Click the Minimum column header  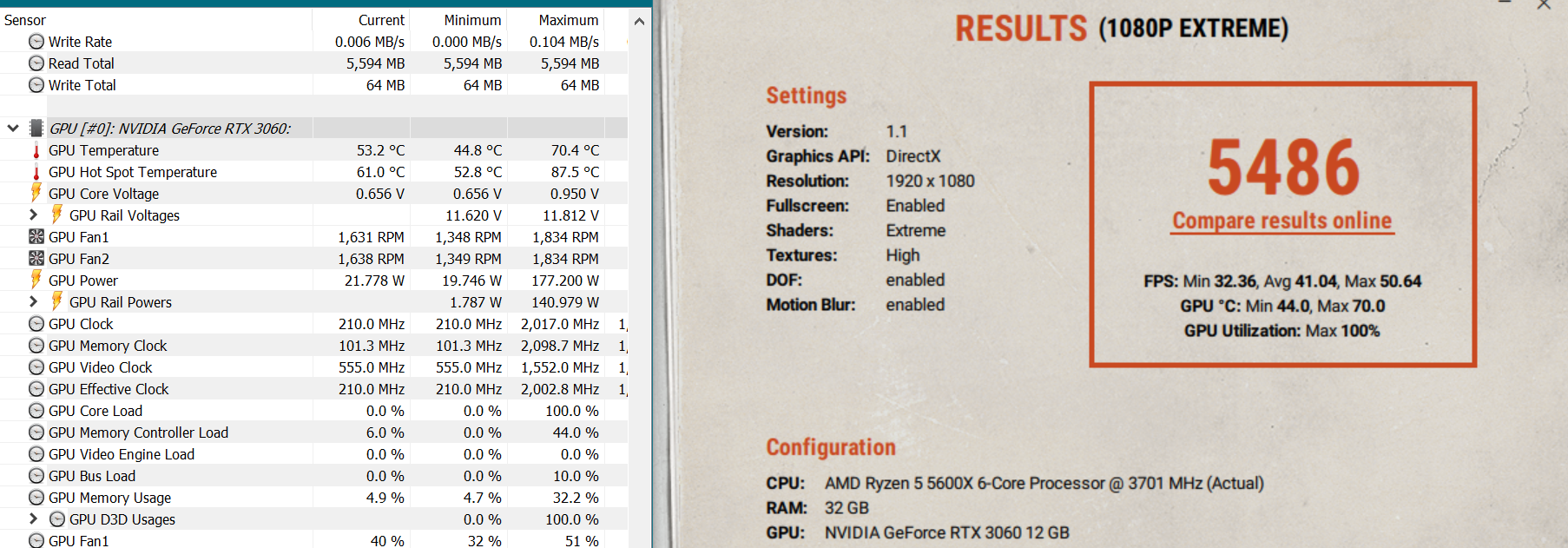472,20
